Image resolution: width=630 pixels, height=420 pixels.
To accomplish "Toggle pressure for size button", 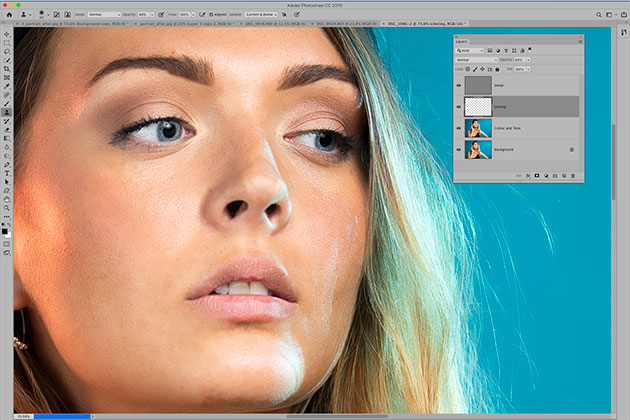I will coord(297,14).
